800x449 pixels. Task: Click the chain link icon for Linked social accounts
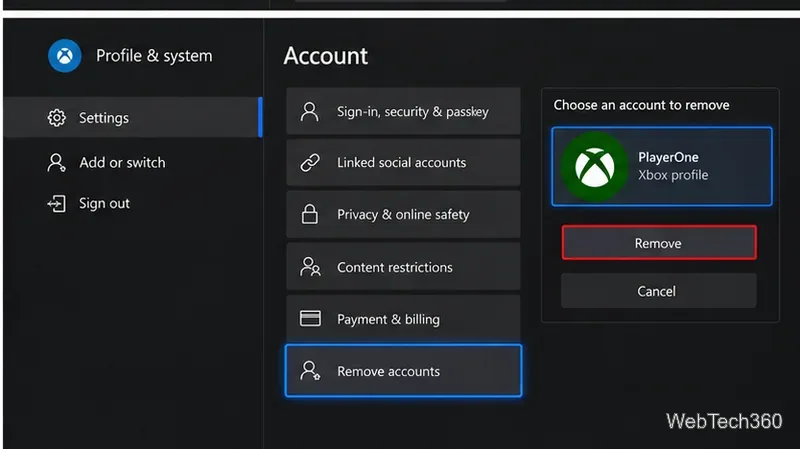310,163
